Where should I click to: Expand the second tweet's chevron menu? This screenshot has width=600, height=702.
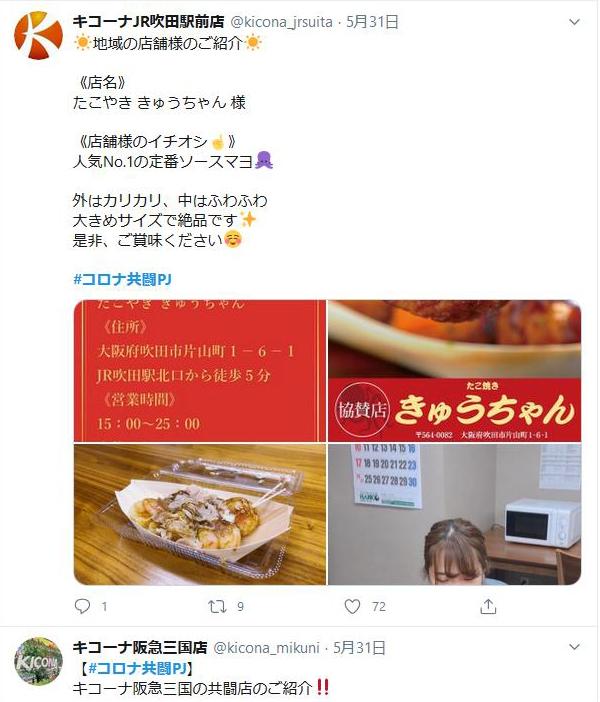click(574, 647)
